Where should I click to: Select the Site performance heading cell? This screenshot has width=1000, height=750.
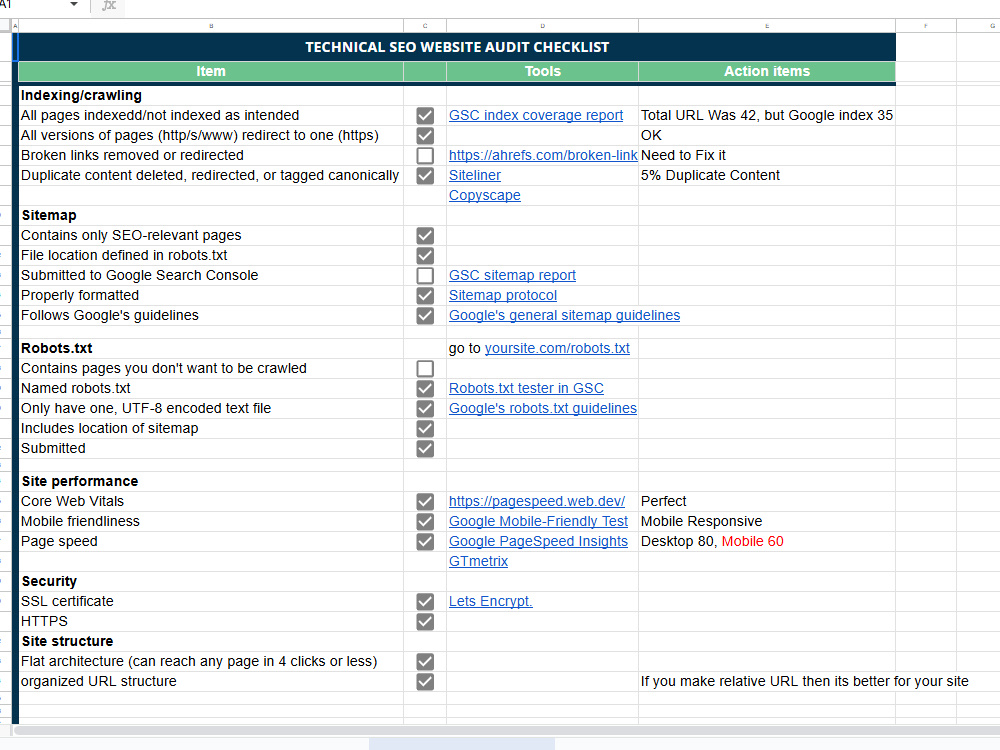(210, 482)
